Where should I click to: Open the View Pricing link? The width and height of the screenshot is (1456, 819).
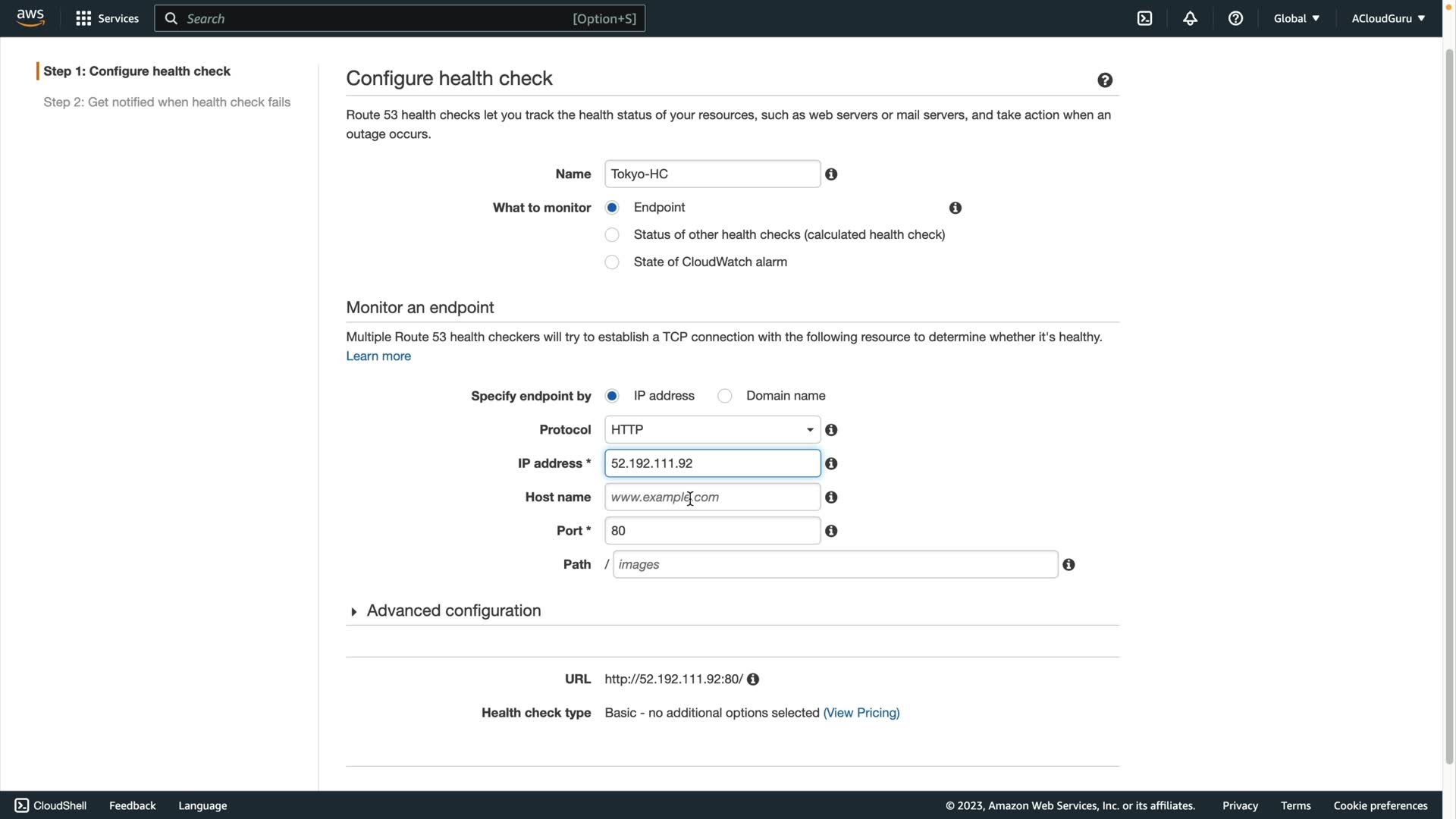861,713
